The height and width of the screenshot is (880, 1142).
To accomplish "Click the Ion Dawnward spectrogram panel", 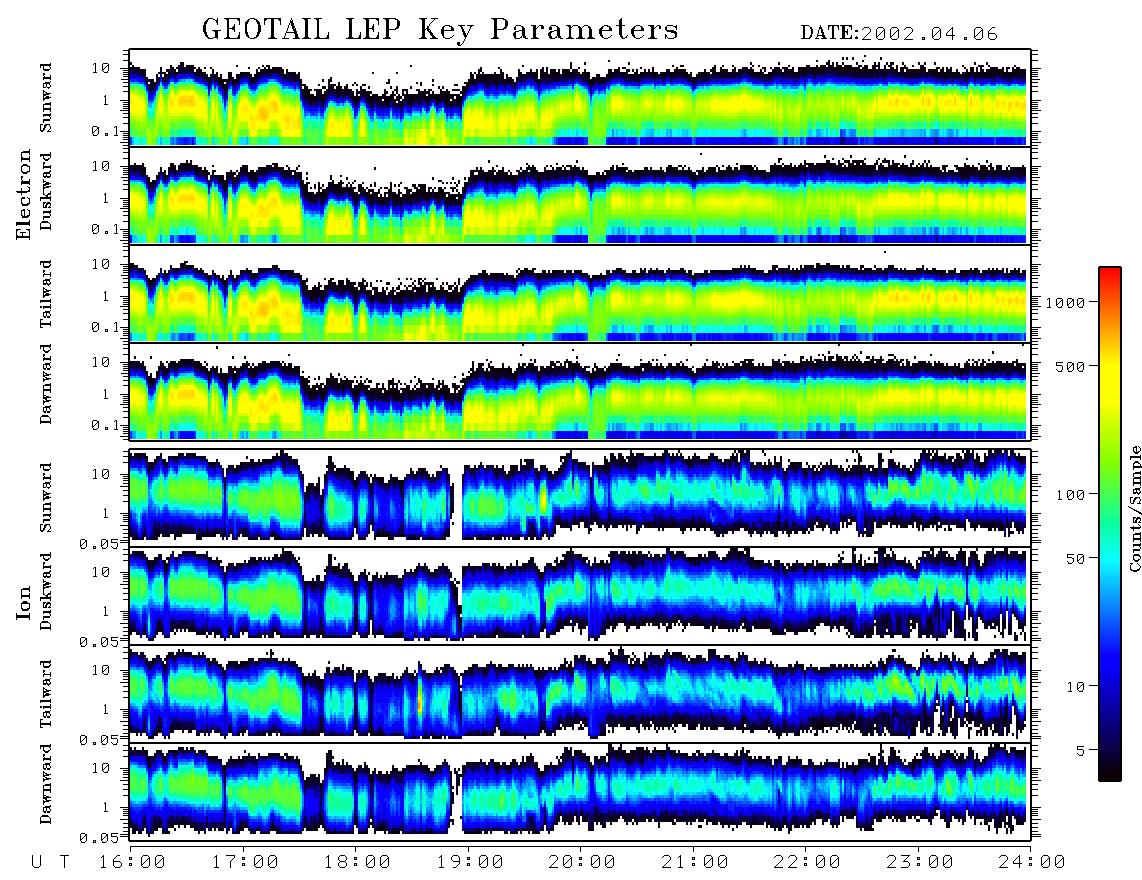I will coord(580,791).
